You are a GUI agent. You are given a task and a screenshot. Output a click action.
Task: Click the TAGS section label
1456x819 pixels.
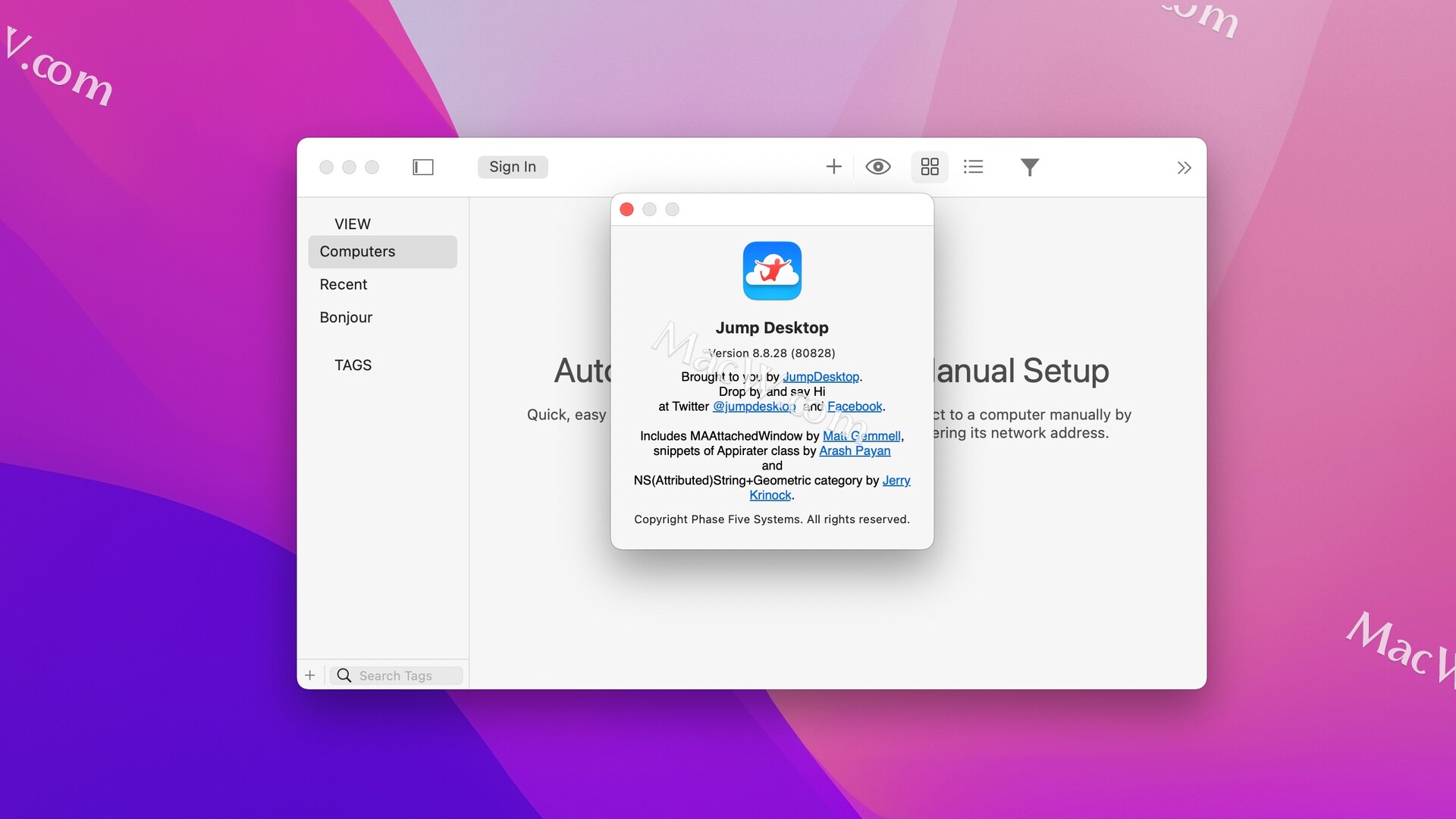pyautogui.click(x=353, y=364)
